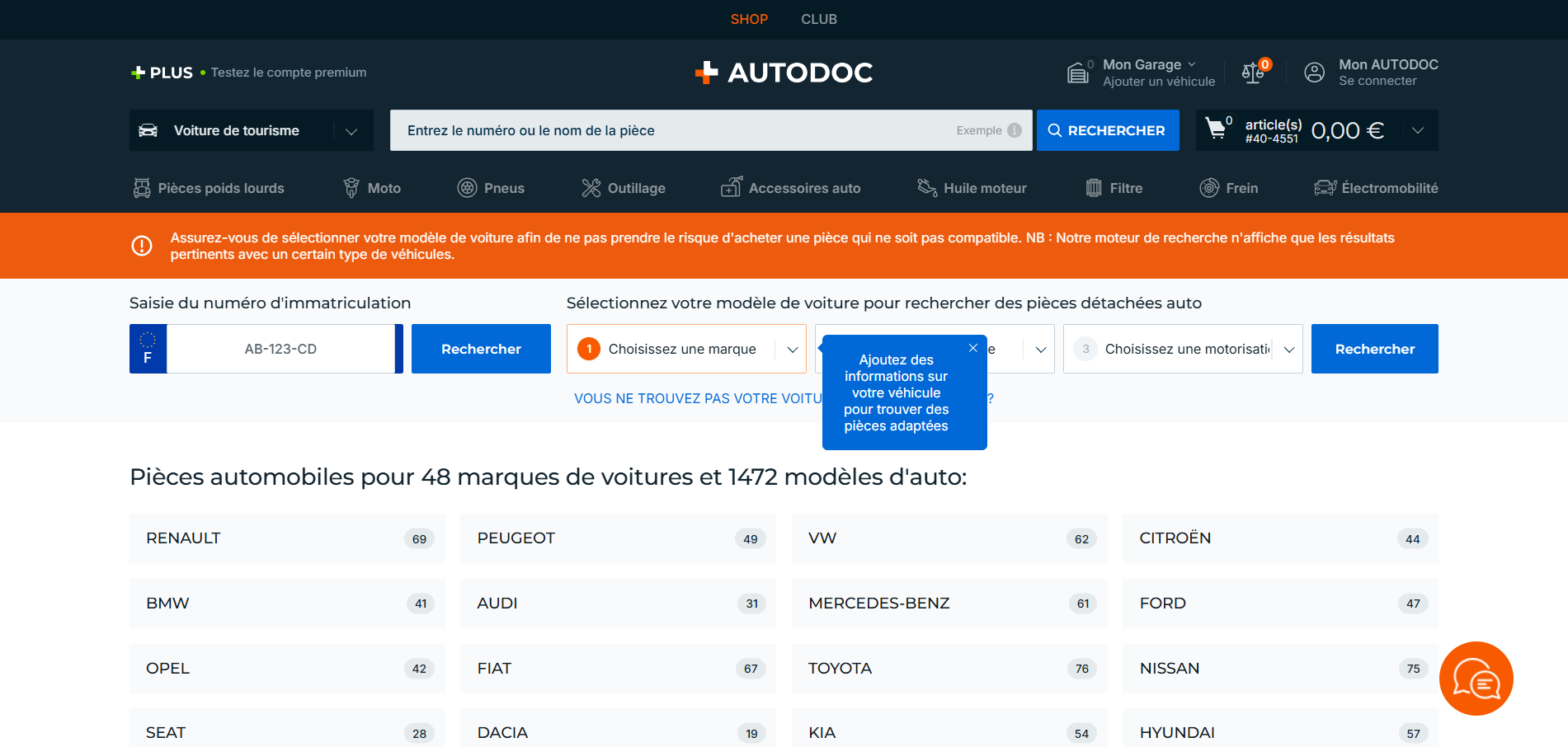The height and width of the screenshot is (747, 1568).
Task: Open Accessoires auto menu item
Action: click(x=790, y=188)
